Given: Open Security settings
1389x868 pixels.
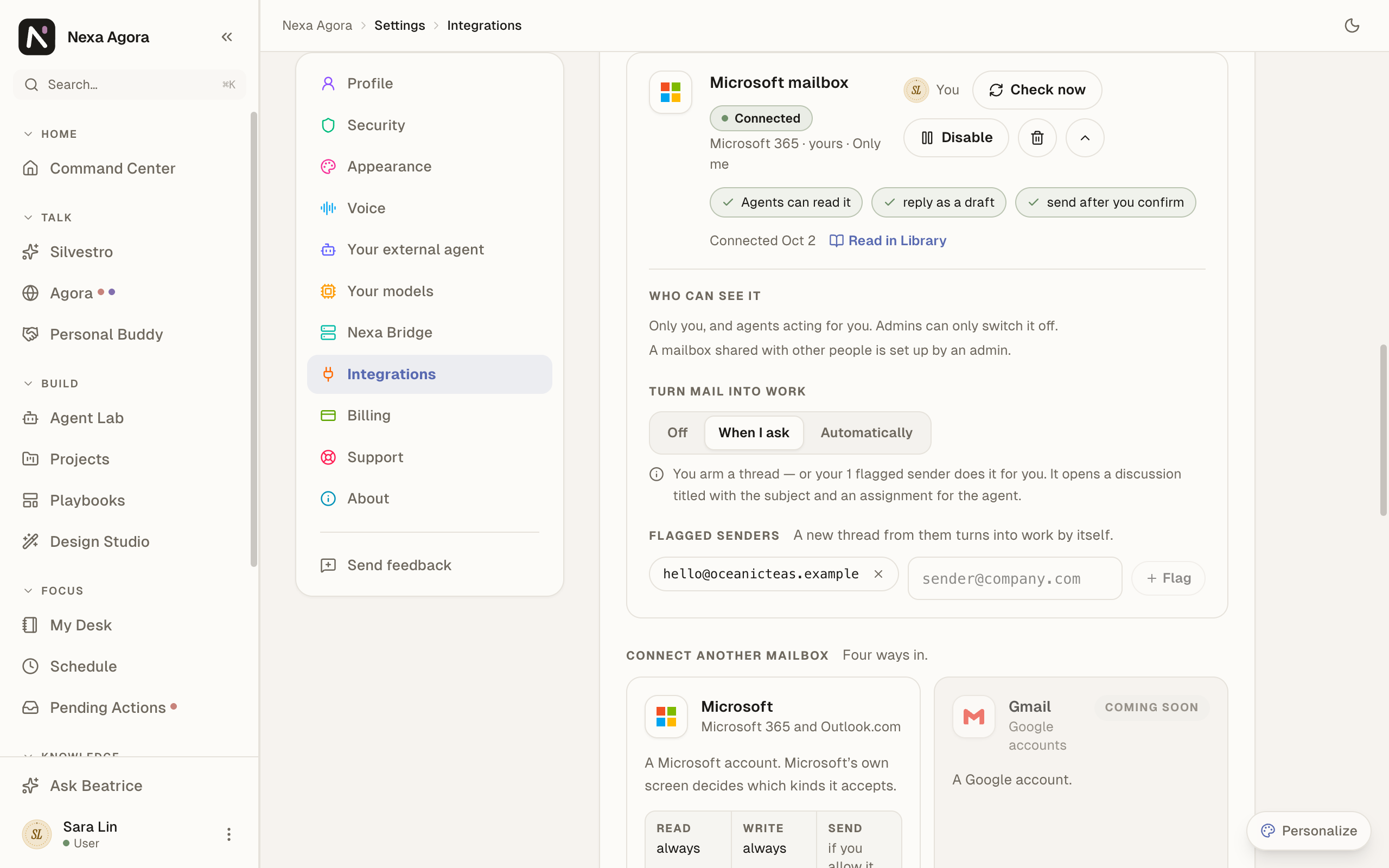Looking at the screenshot, I should pyautogui.click(x=429, y=125).
